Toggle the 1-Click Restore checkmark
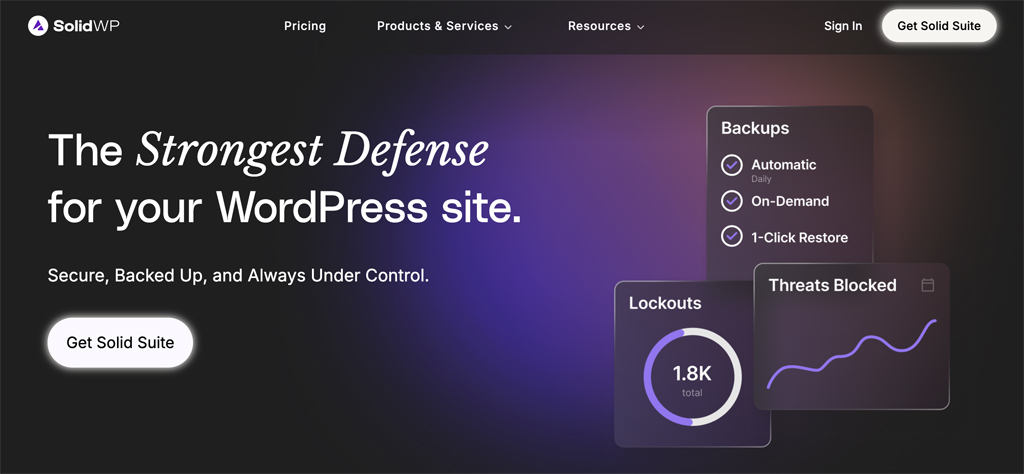Screen dimensions: 1024x474 click(x=731, y=236)
